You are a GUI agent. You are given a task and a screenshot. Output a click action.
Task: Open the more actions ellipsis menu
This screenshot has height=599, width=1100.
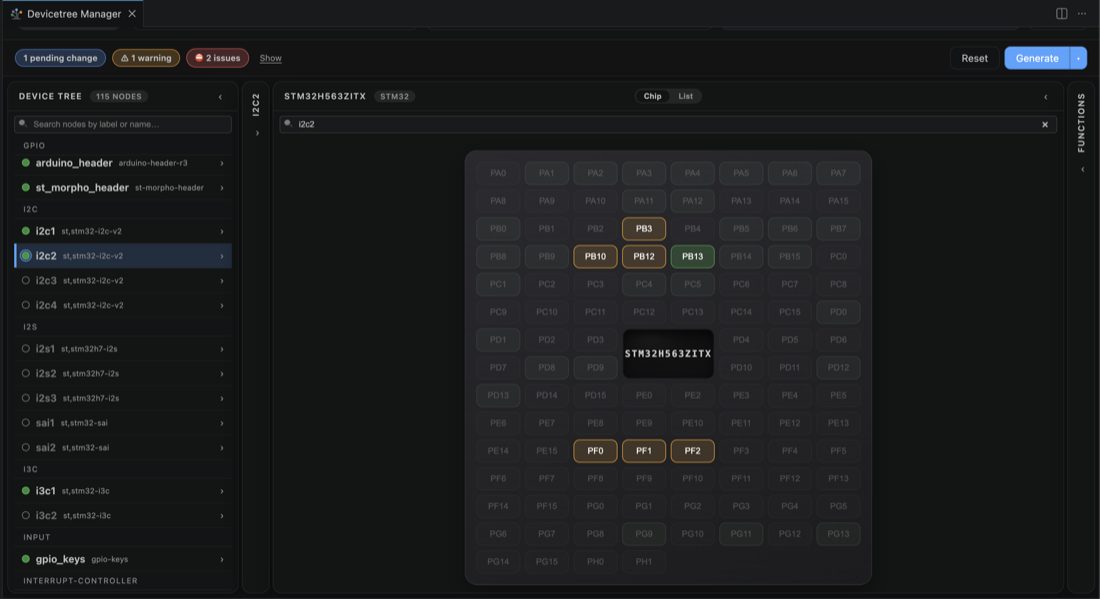[x=1082, y=13]
